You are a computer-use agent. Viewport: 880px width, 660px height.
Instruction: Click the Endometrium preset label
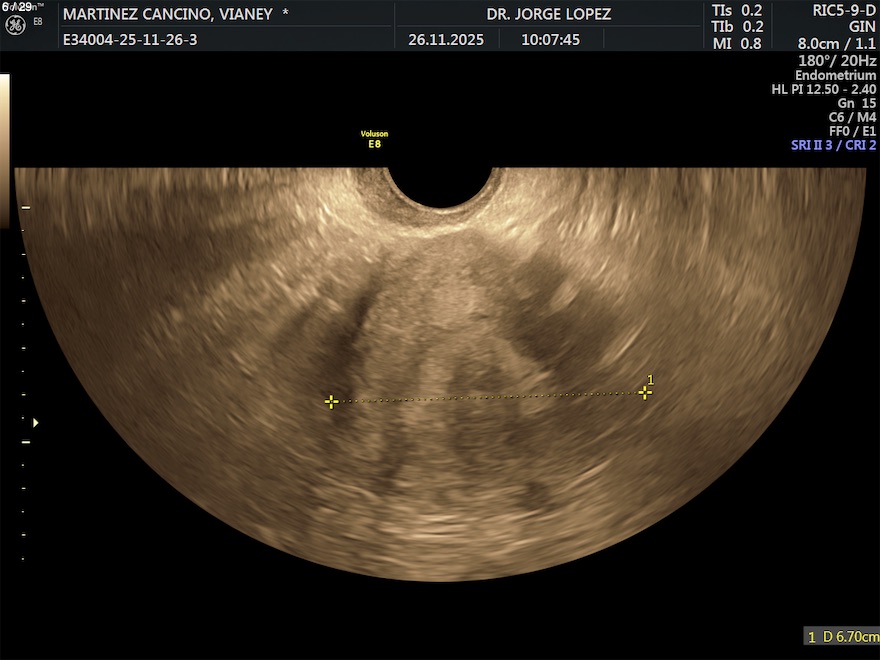pos(835,75)
